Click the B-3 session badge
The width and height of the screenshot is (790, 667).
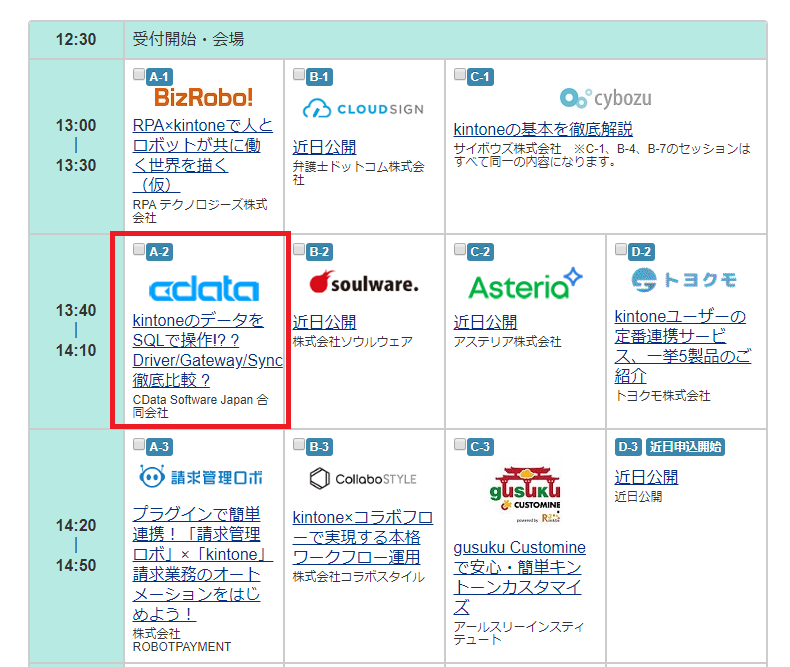[x=319, y=447]
